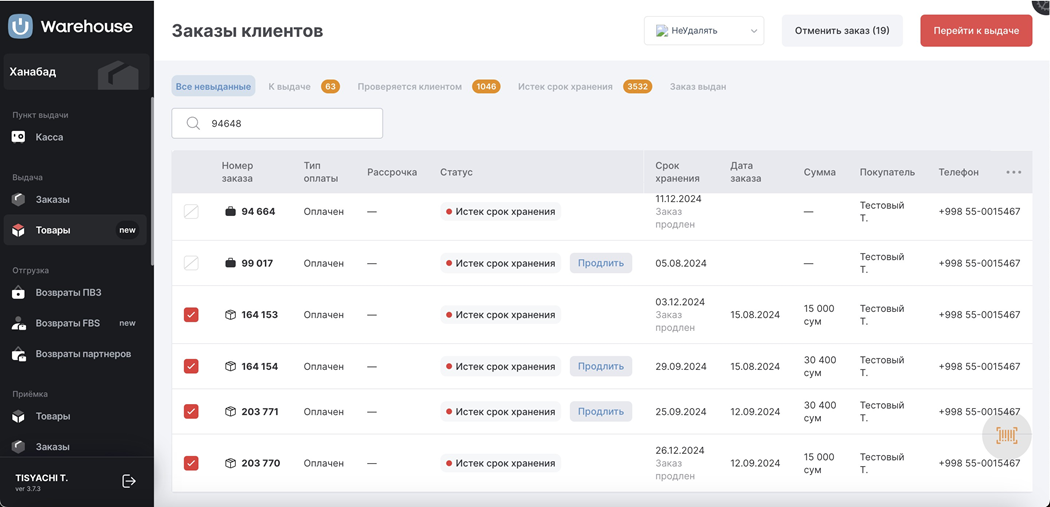Click Продлить for order 99 017
Viewport: 1050px width, 507px height.
[x=601, y=263]
